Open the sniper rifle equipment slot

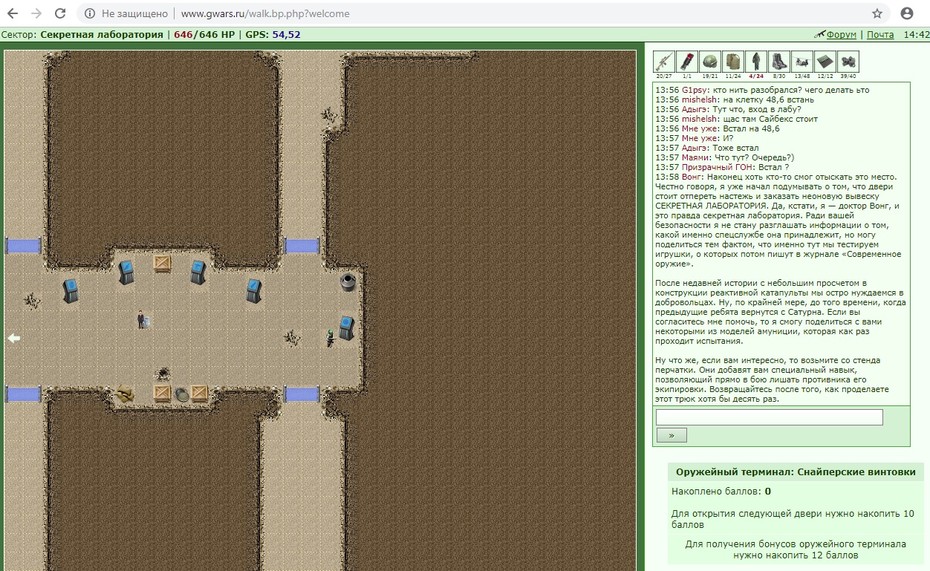[x=664, y=62]
